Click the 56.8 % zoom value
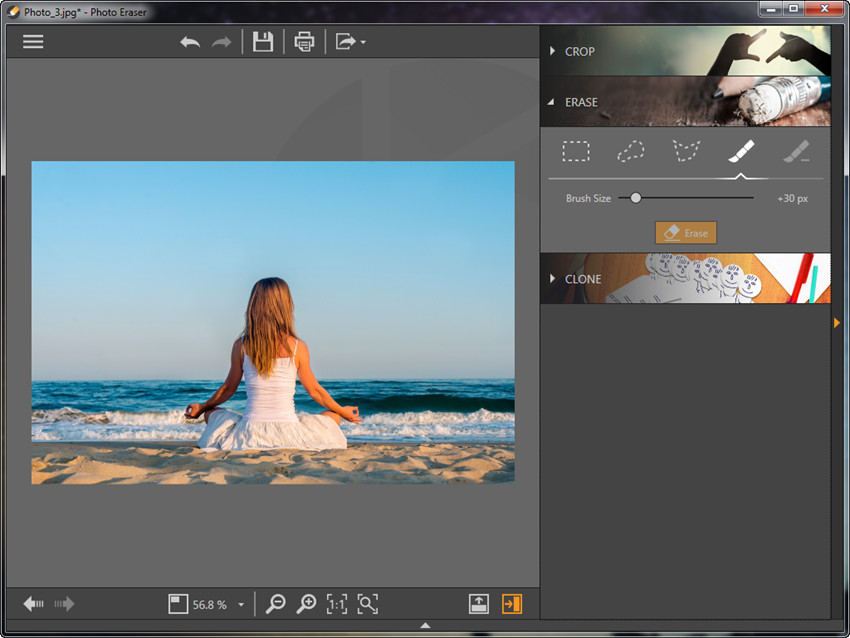The height and width of the screenshot is (638, 850). point(209,604)
